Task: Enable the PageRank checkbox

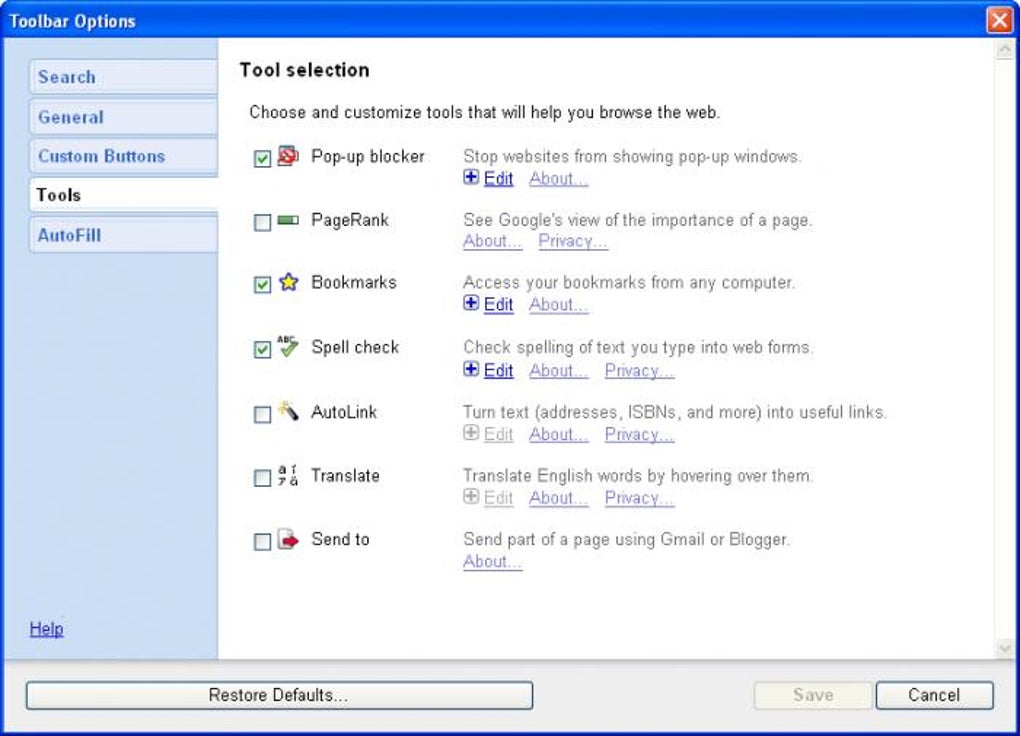Action: pos(262,223)
